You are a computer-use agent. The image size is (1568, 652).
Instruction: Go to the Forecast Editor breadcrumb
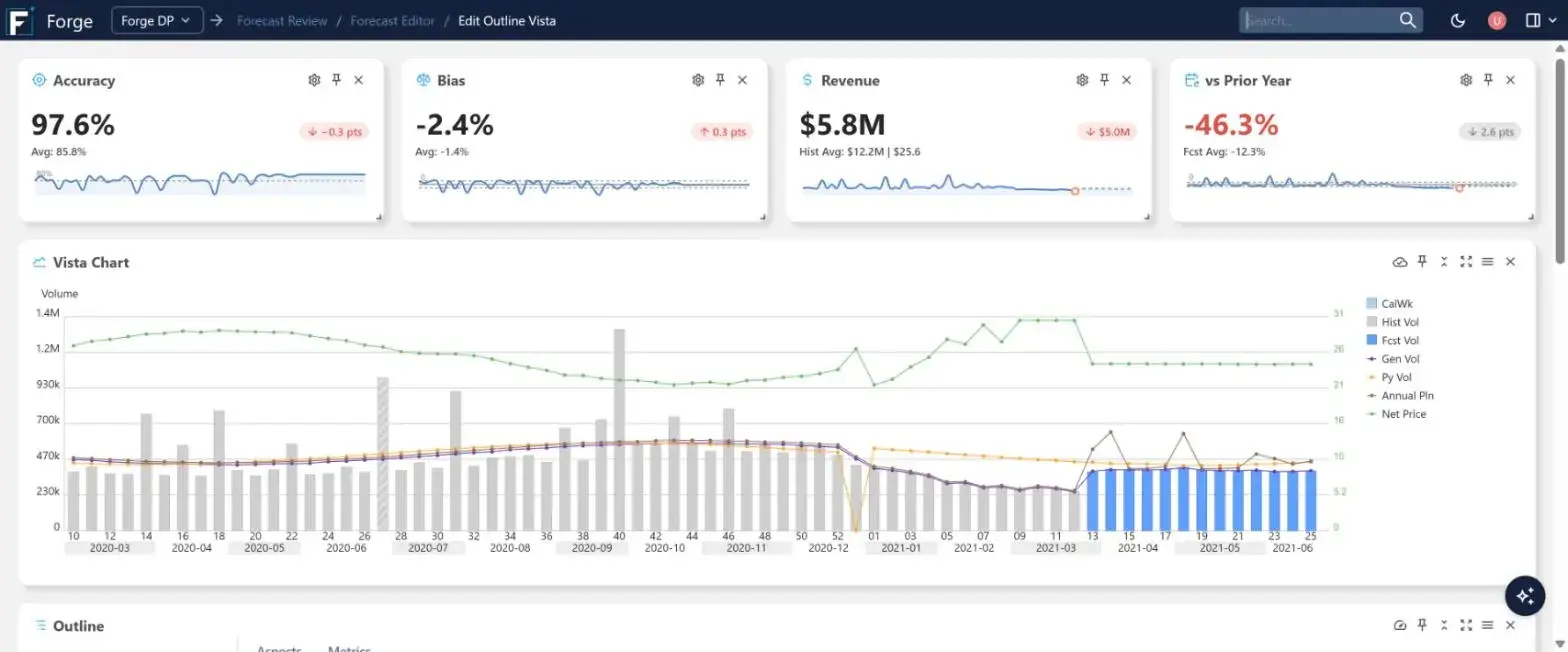coord(392,20)
